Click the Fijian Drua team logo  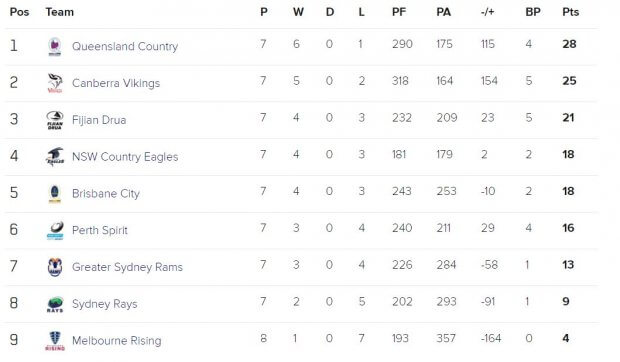pyautogui.click(x=55, y=120)
